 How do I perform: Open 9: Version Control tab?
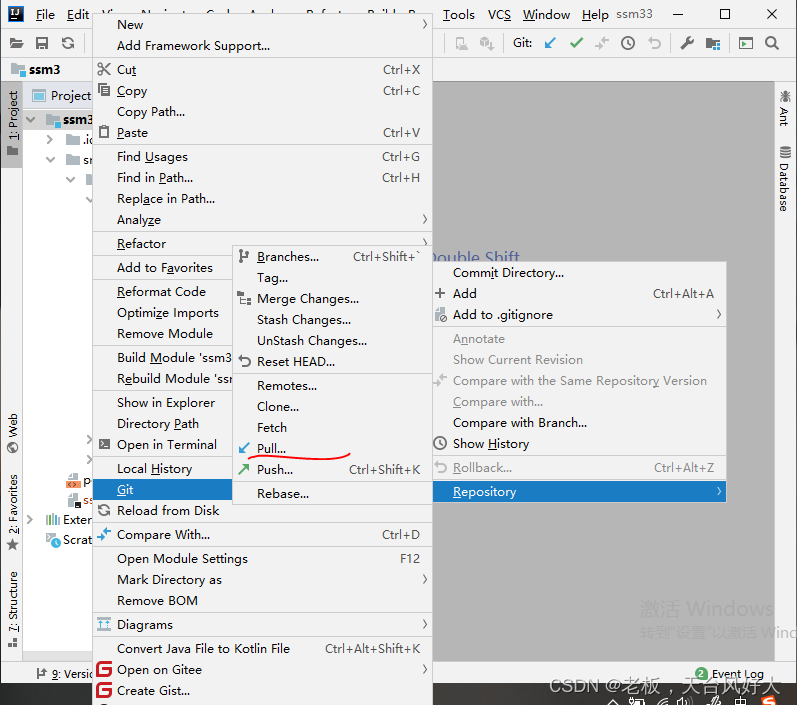tap(64, 673)
